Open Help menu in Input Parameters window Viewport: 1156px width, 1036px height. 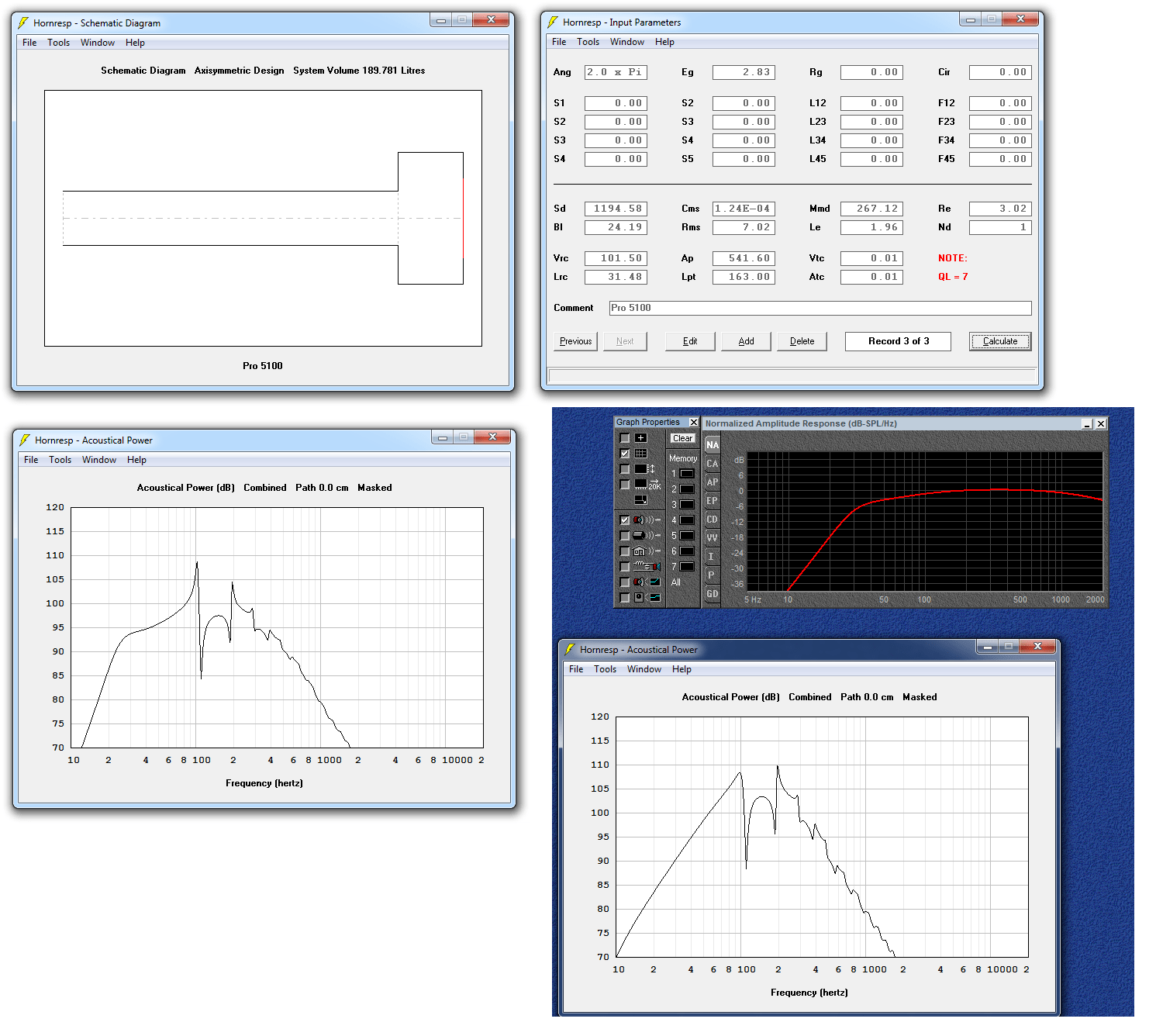point(664,42)
